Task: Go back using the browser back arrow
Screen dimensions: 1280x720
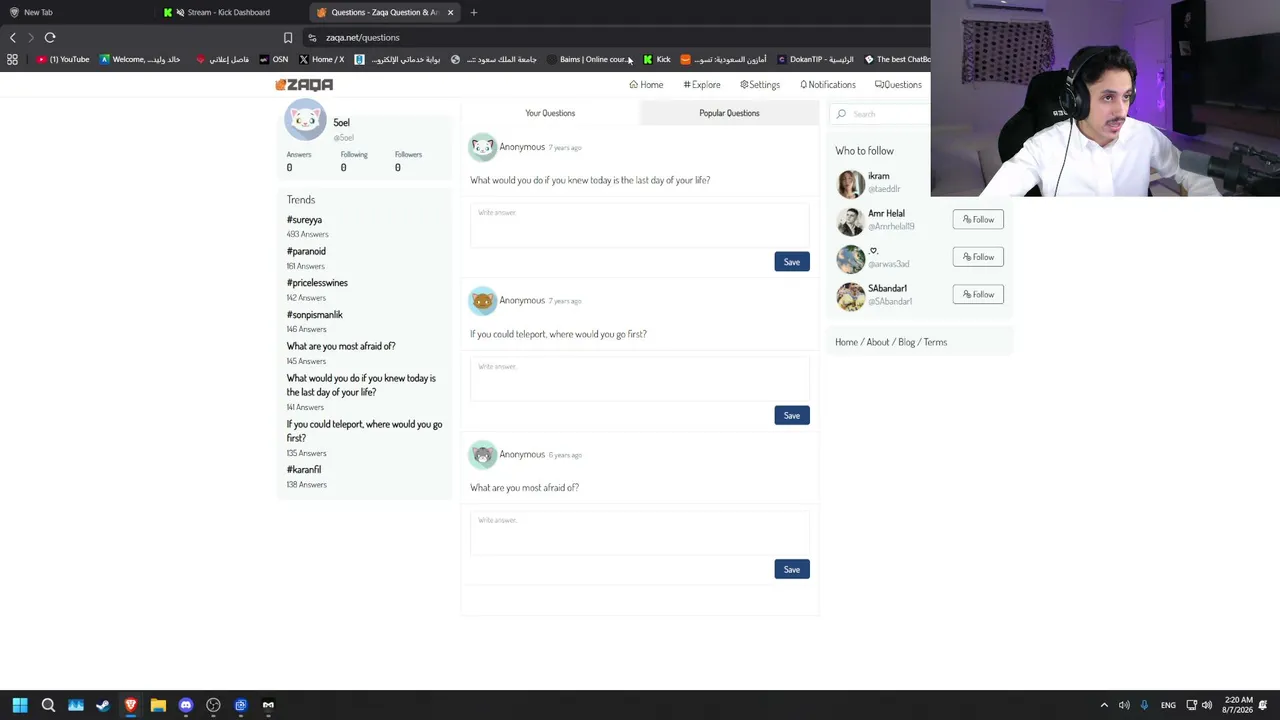Action: click(x=13, y=37)
